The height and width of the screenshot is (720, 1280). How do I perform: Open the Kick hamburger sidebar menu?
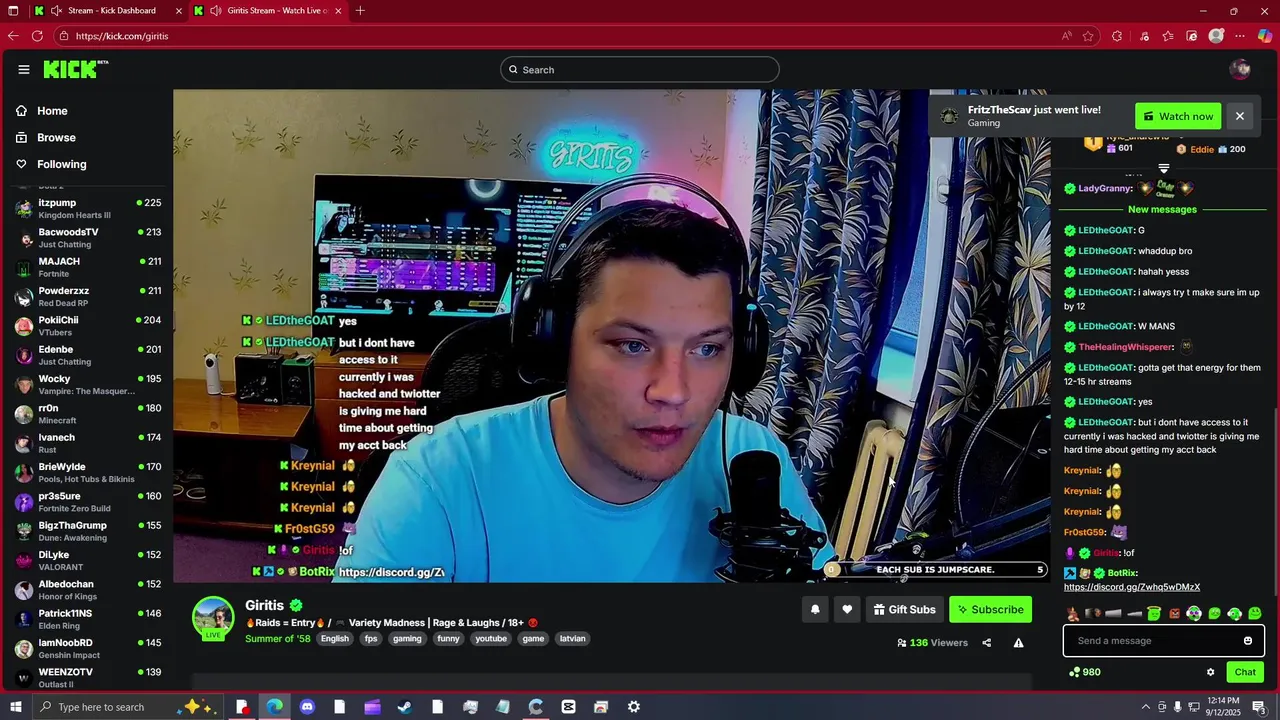[24, 69]
